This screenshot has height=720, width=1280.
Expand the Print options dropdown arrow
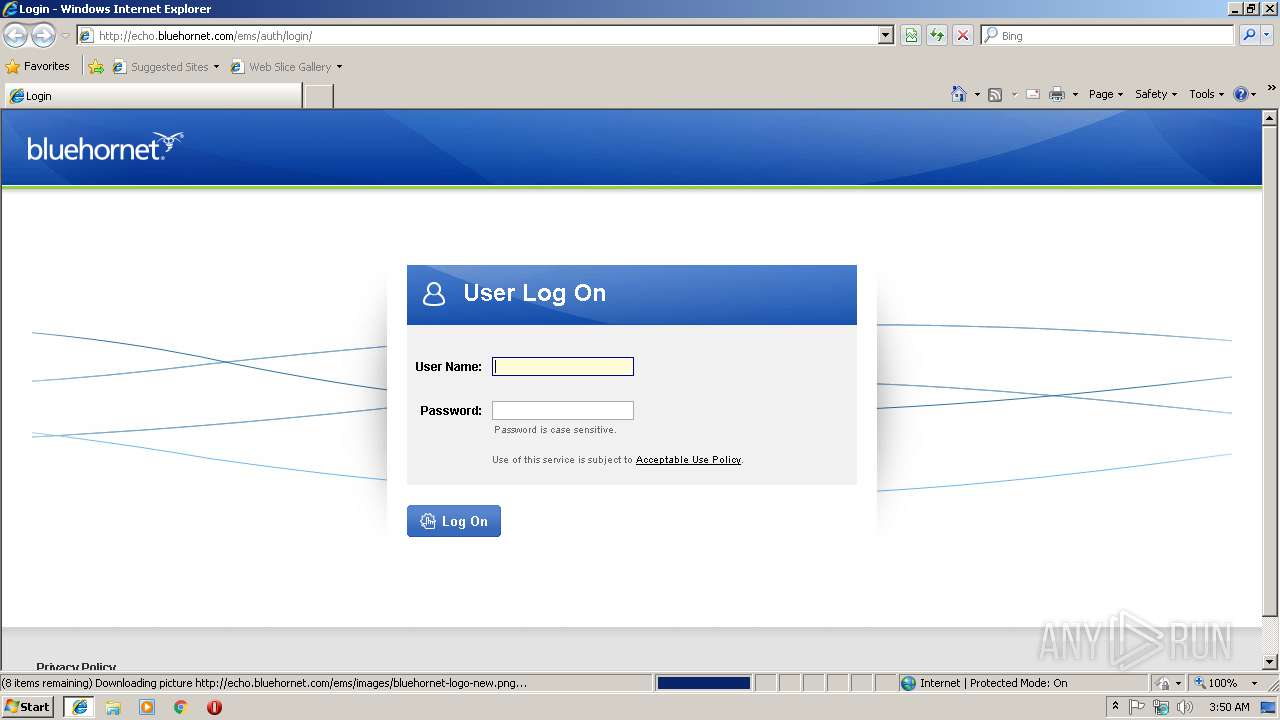1075,94
